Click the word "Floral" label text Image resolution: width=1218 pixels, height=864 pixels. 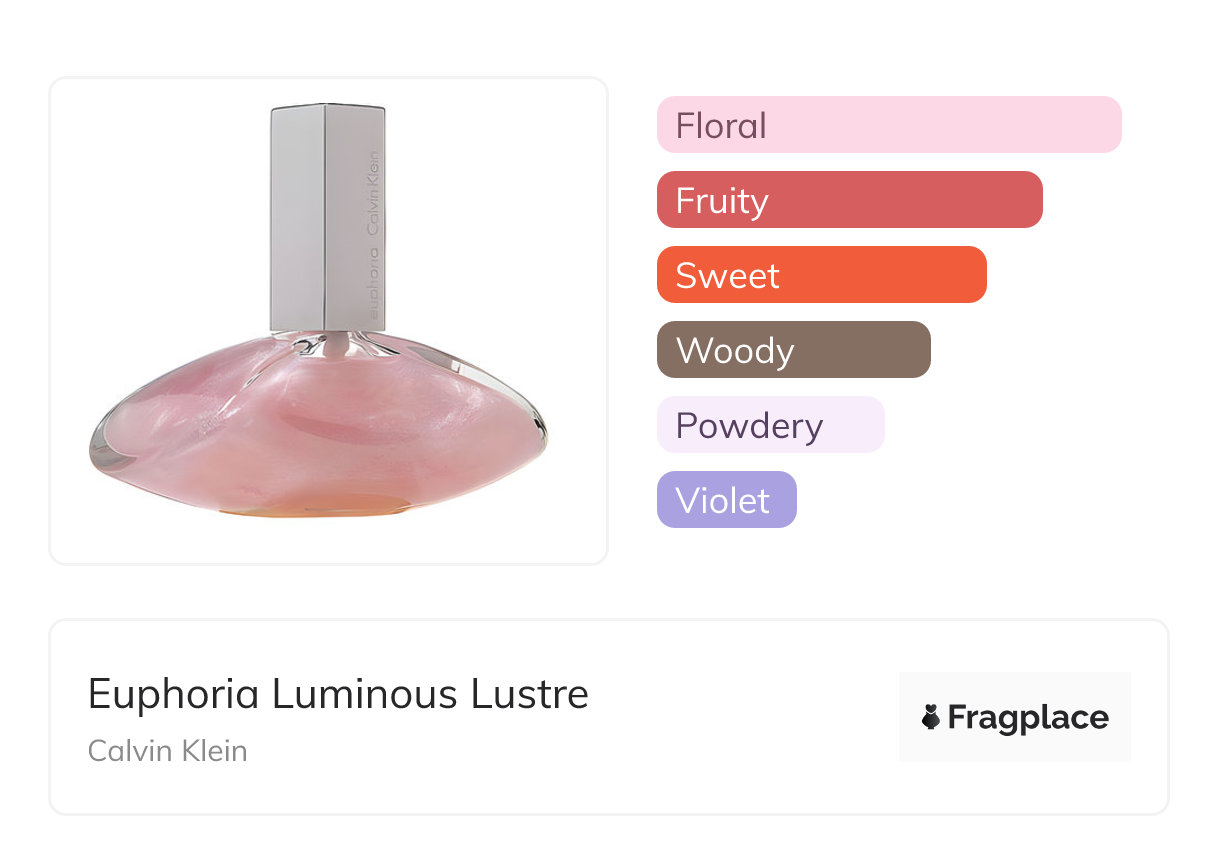[x=721, y=126]
